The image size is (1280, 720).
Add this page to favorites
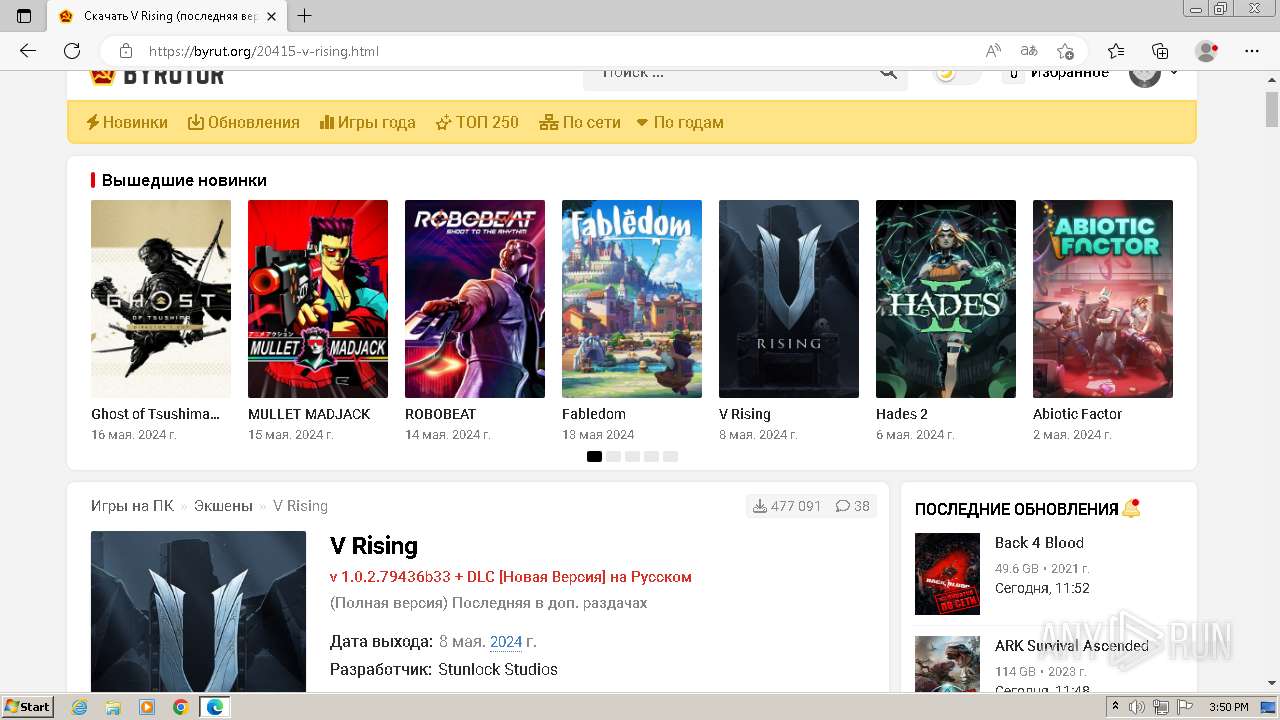click(x=1066, y=51)
